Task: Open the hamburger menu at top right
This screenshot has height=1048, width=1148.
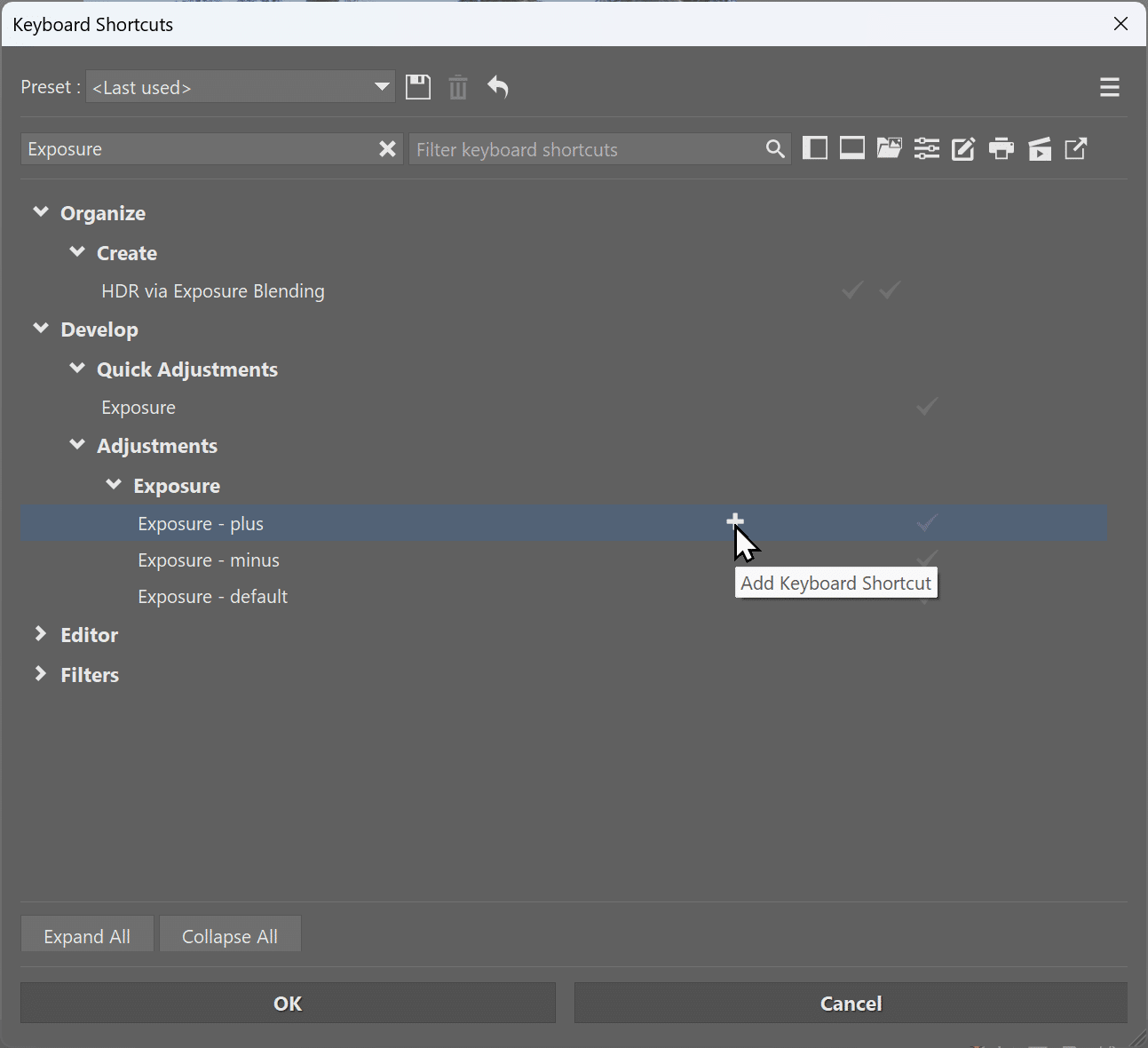Action: [x=1109, y=87]
